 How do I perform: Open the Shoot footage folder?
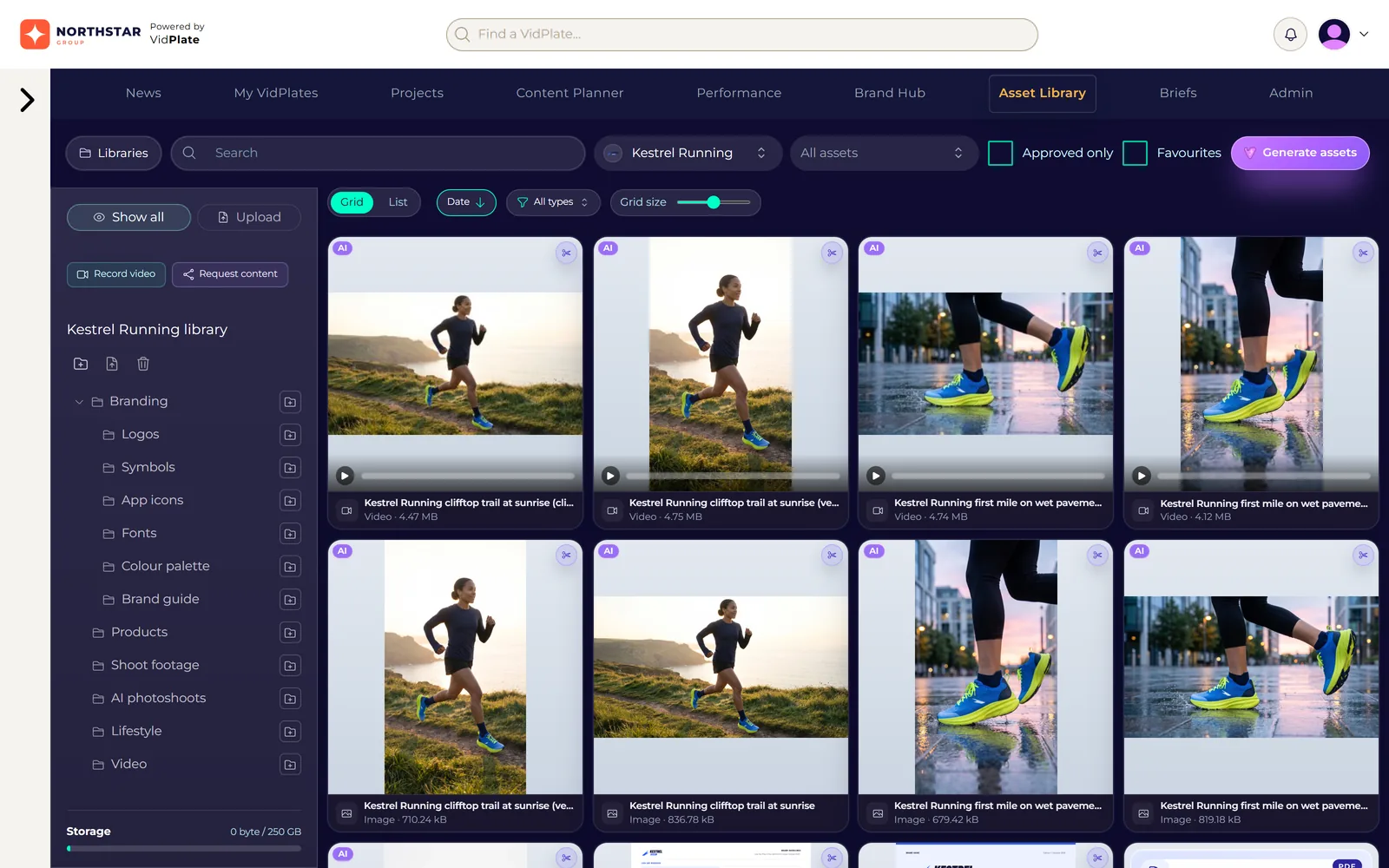tap(155, 665)
